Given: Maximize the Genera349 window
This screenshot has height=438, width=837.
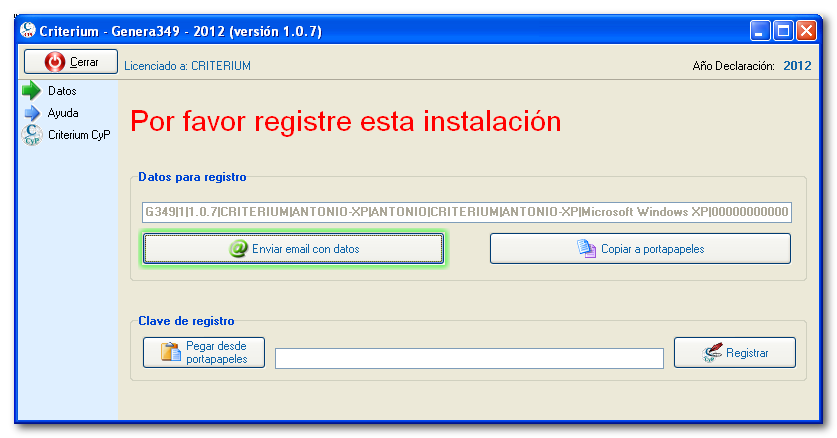Looking at the screenshot, I should coord(783,31).
